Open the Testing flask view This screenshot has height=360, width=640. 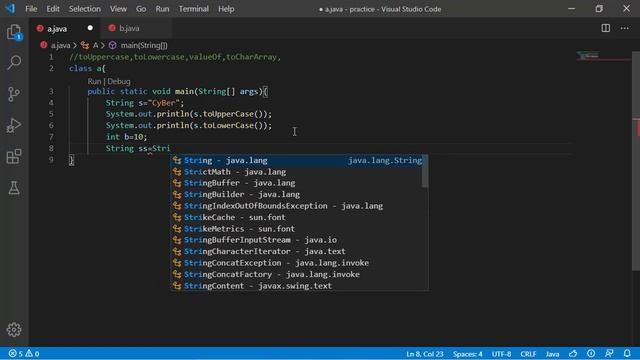[14, 188]
